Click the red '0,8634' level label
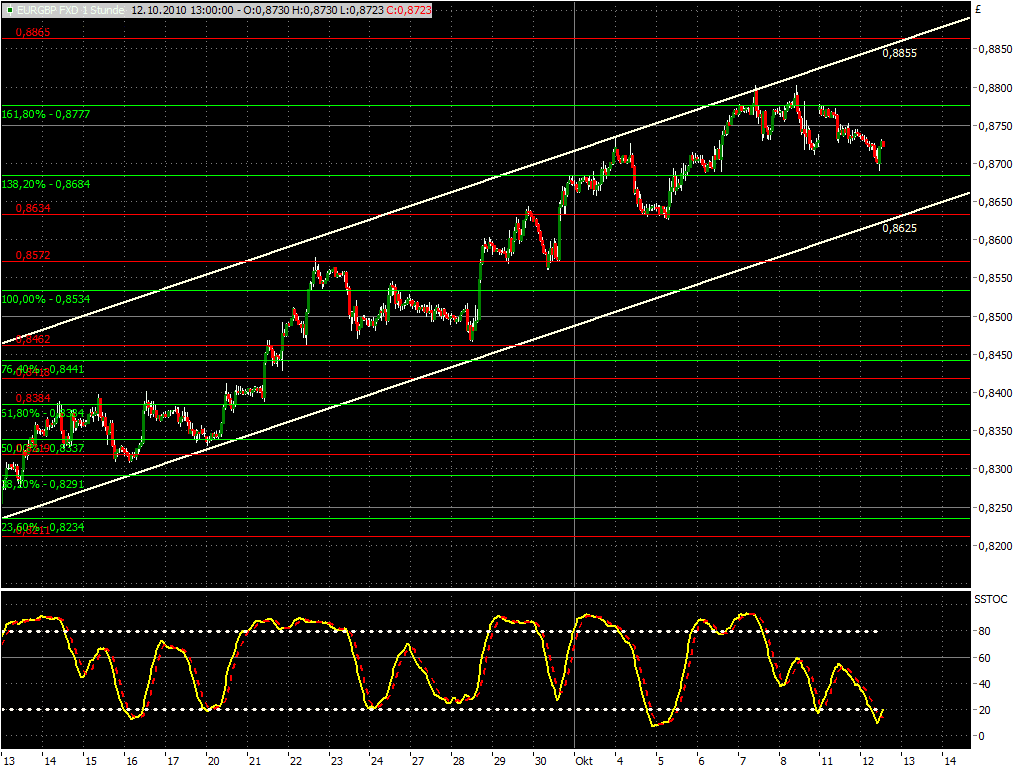The image size is (1024, 768). click(x=33, y=208)
